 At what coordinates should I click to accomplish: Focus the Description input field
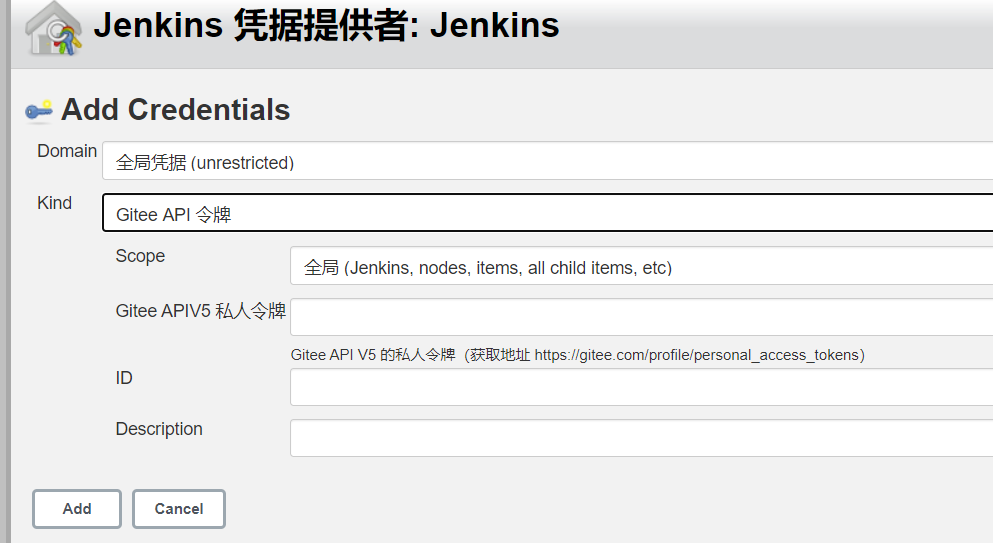[641, 438]
